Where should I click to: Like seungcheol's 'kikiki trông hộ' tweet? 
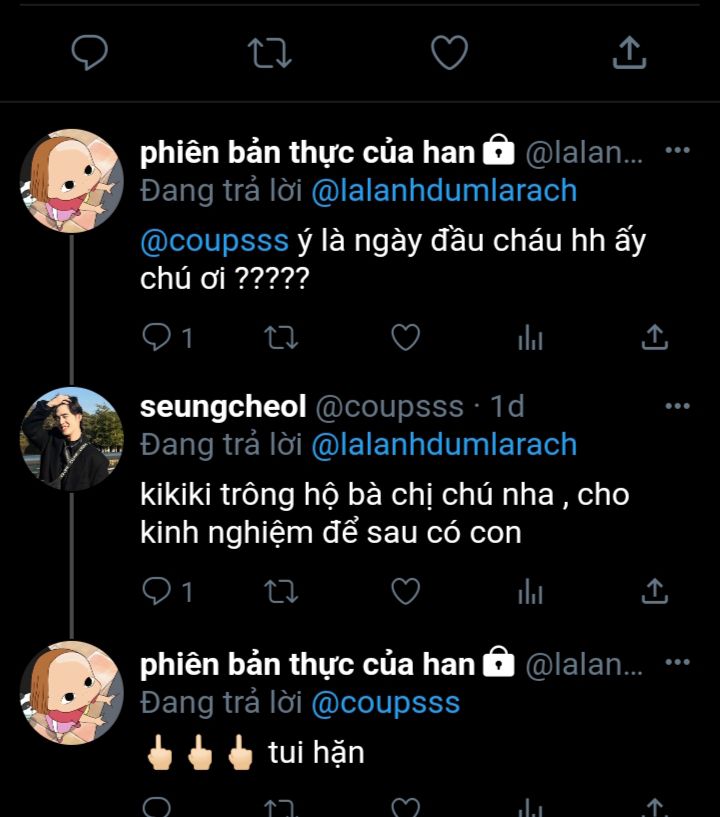click(x=406, y=591)
